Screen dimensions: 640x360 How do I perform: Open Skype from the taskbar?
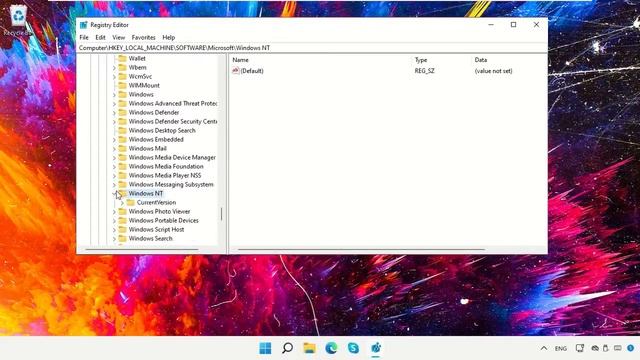353,348
